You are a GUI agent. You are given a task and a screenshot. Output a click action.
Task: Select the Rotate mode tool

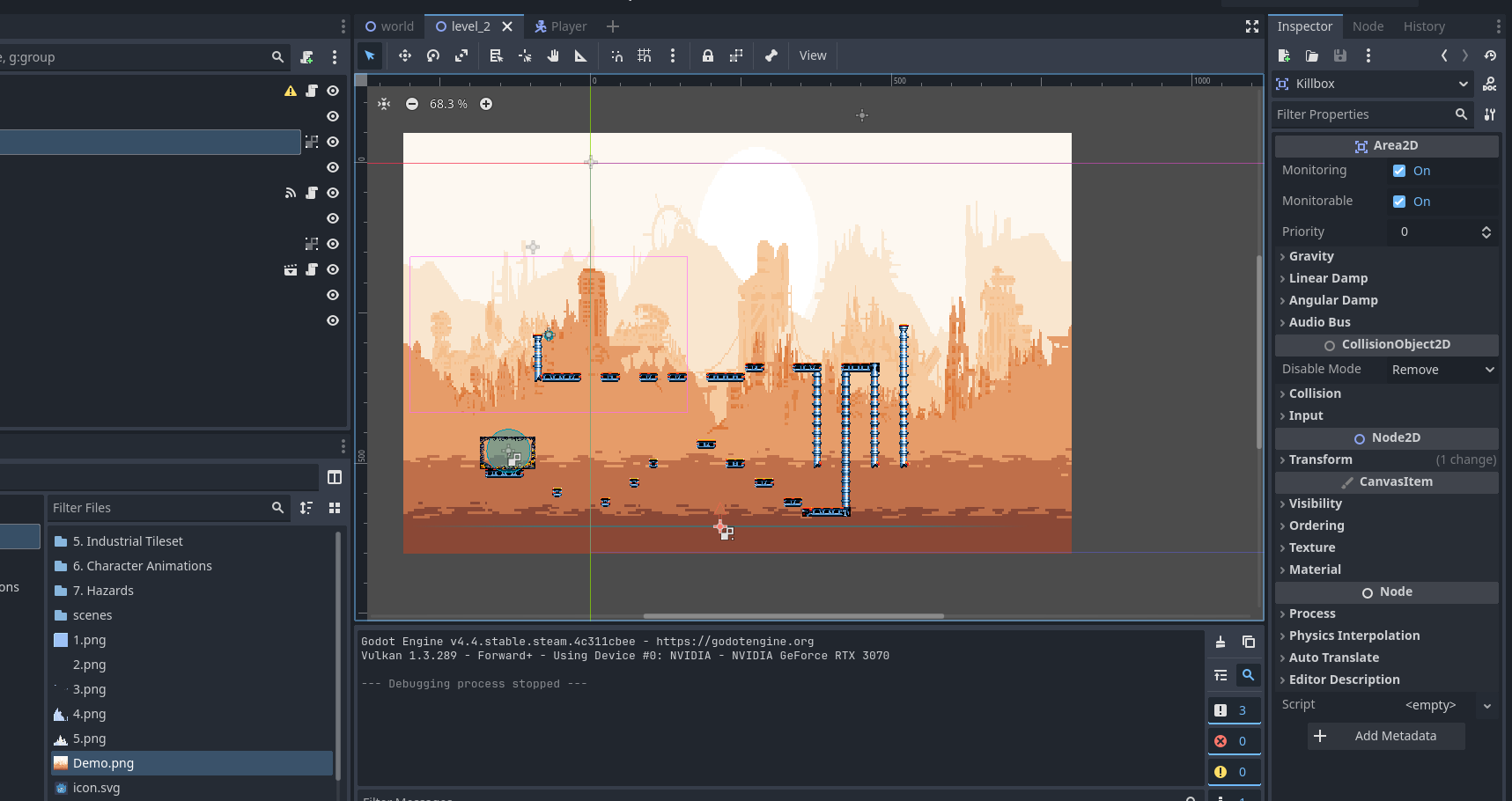(x=433, y=55)
